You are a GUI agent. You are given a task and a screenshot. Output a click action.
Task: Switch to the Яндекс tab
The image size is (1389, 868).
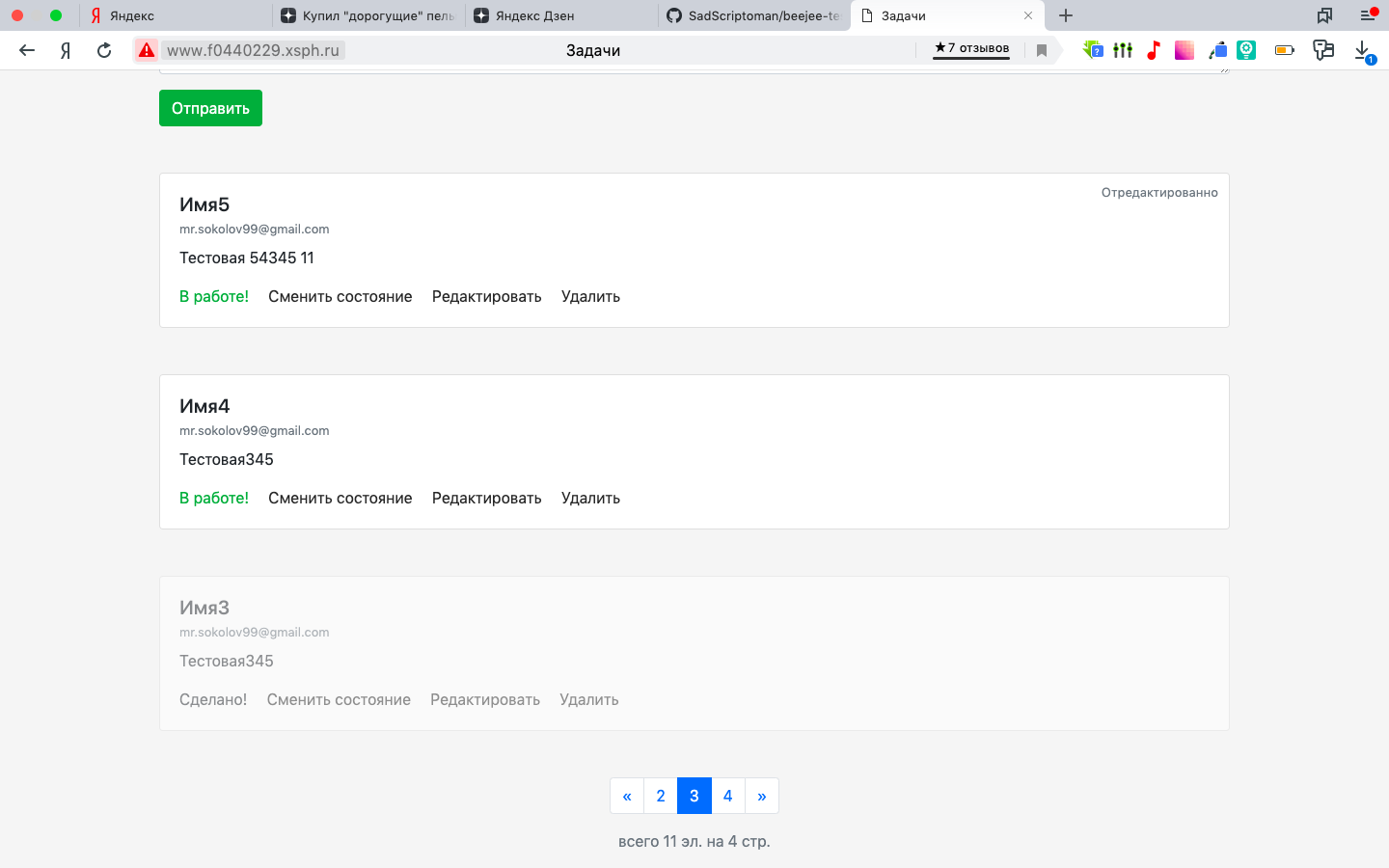(x=174, y=15)
